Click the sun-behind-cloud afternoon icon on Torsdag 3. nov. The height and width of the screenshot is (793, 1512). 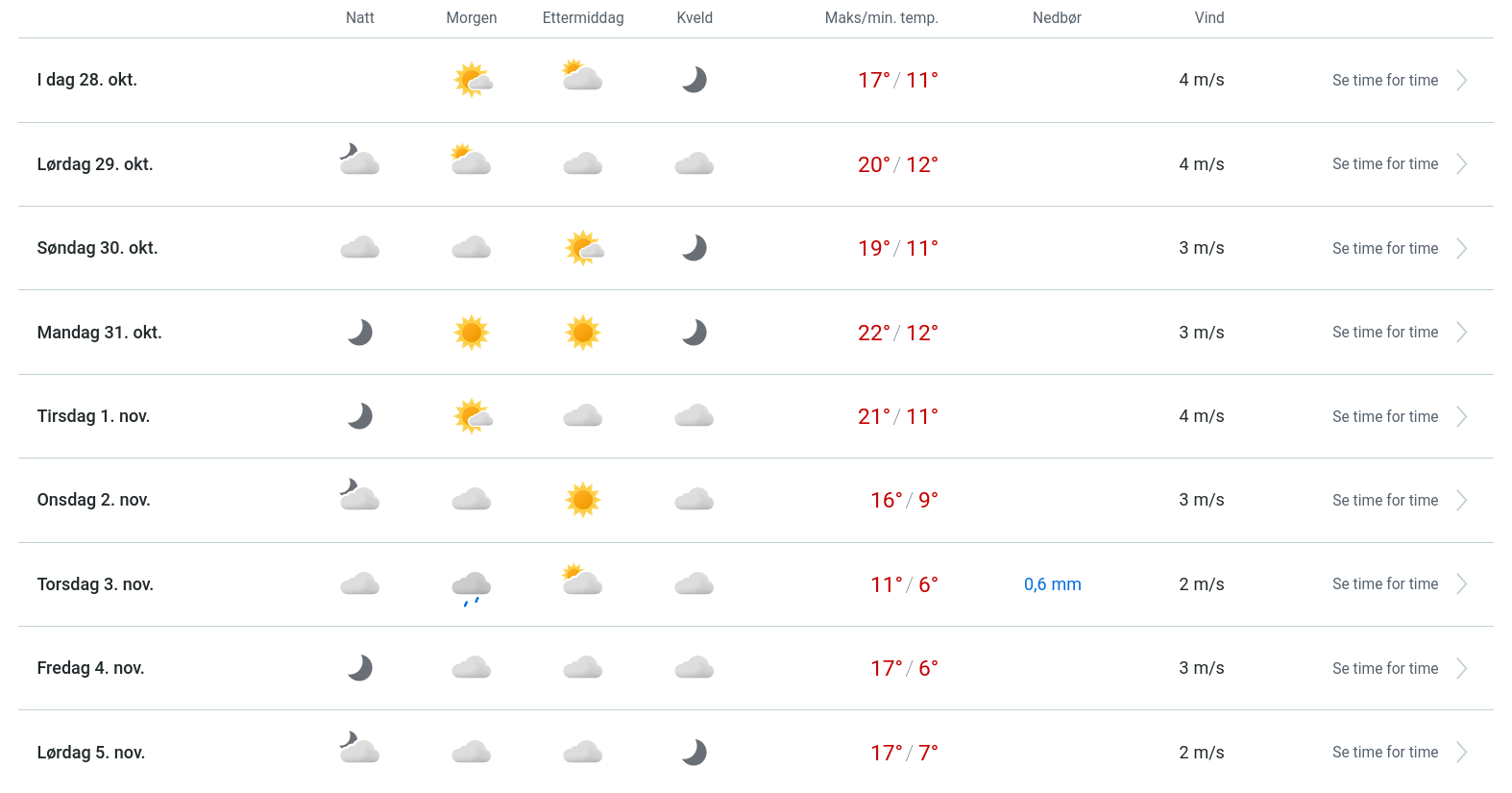582,581
